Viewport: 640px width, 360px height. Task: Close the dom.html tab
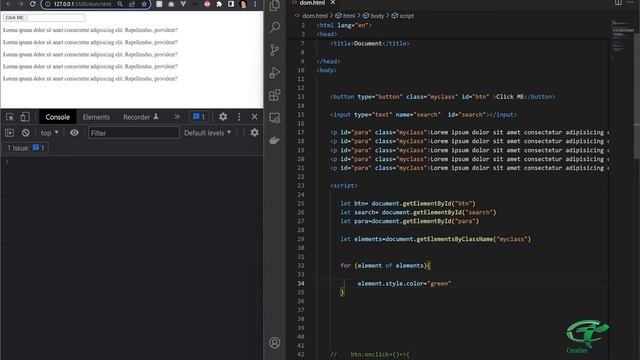(333, 2)
